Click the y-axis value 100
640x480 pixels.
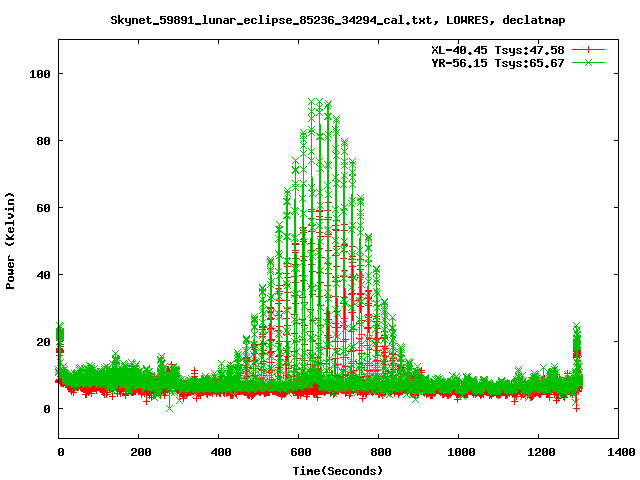pyautogui.click(x=40, y=74)
